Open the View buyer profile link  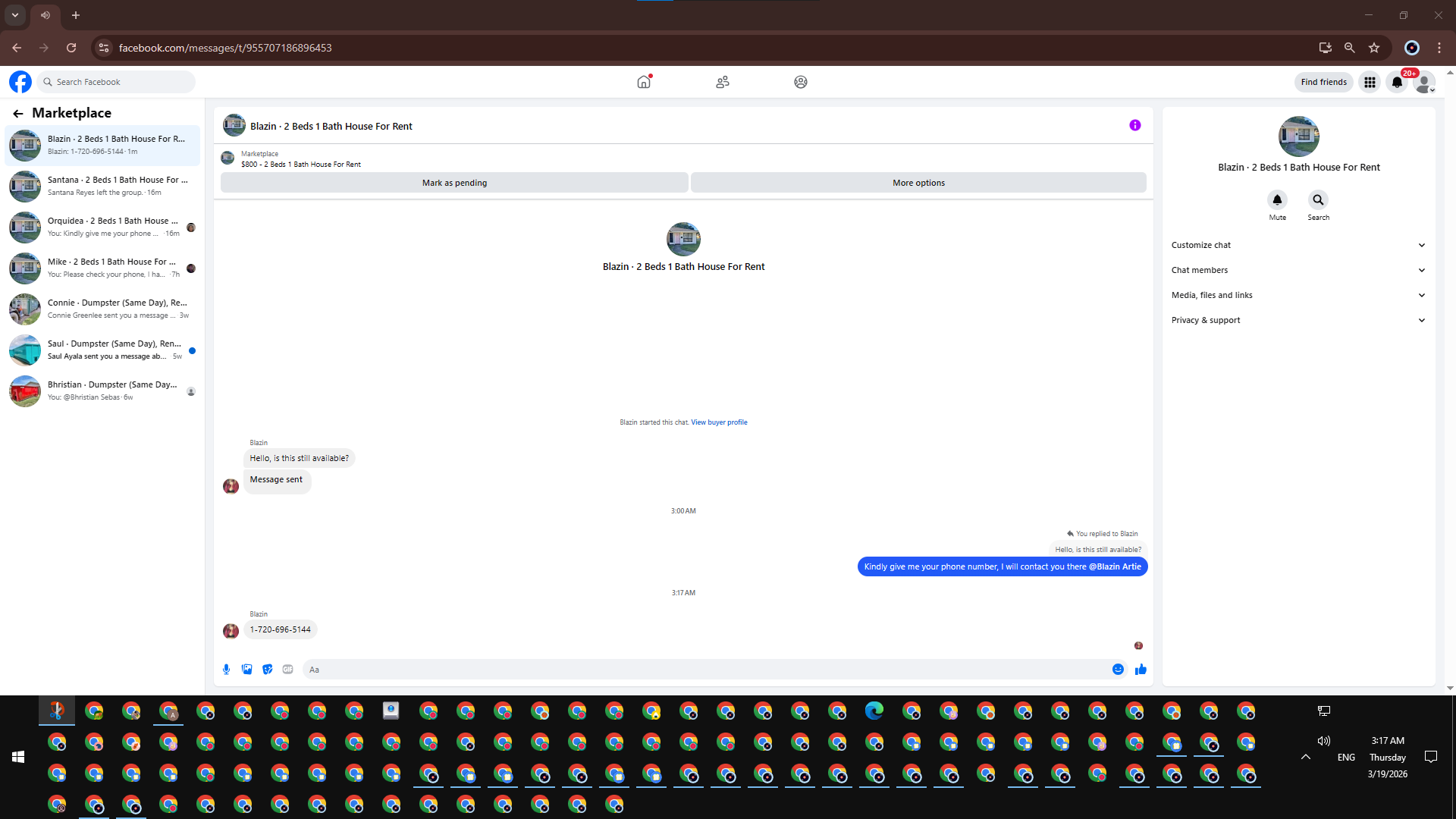(718, 422)
